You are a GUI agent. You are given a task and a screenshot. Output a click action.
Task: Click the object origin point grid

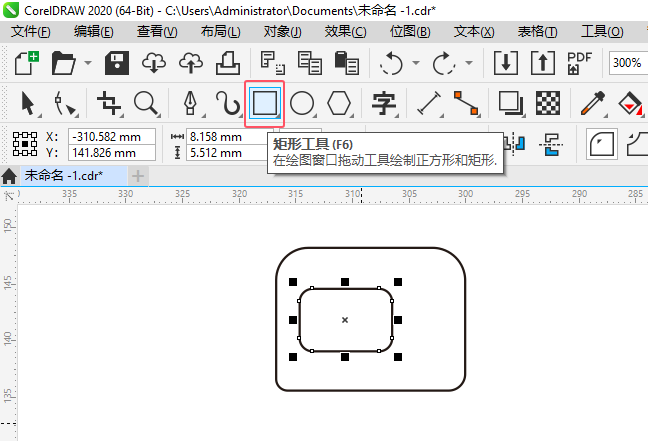25,144
